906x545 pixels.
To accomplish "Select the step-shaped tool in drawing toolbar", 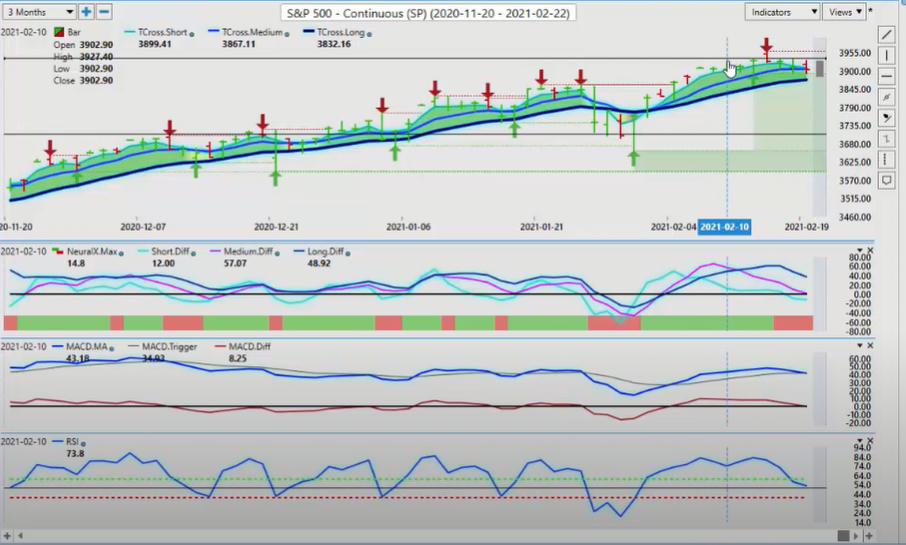I will (886, 139).
